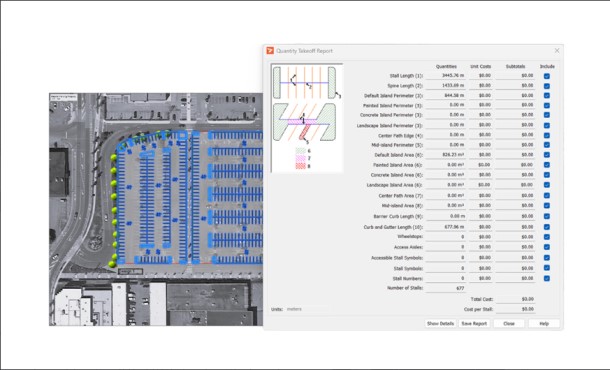Open Help from the dialog footer
Image resolution: width=610 pixels, height=370 pixels.
pyautogui.click(x=544, y=324)
